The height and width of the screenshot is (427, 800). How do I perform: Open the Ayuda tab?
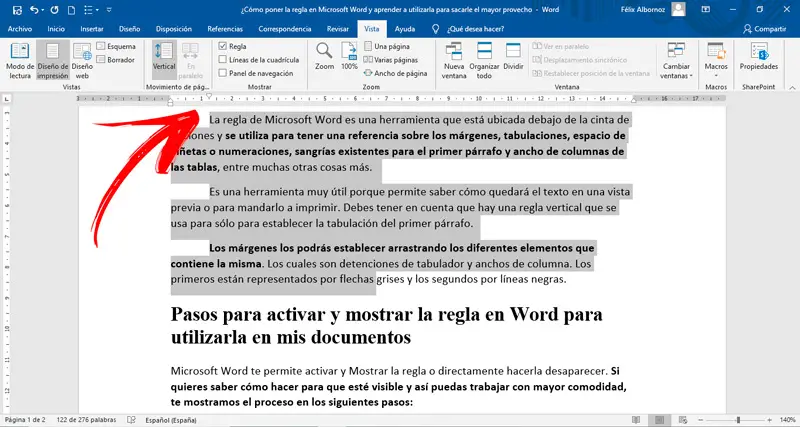(x=405, y=29)
